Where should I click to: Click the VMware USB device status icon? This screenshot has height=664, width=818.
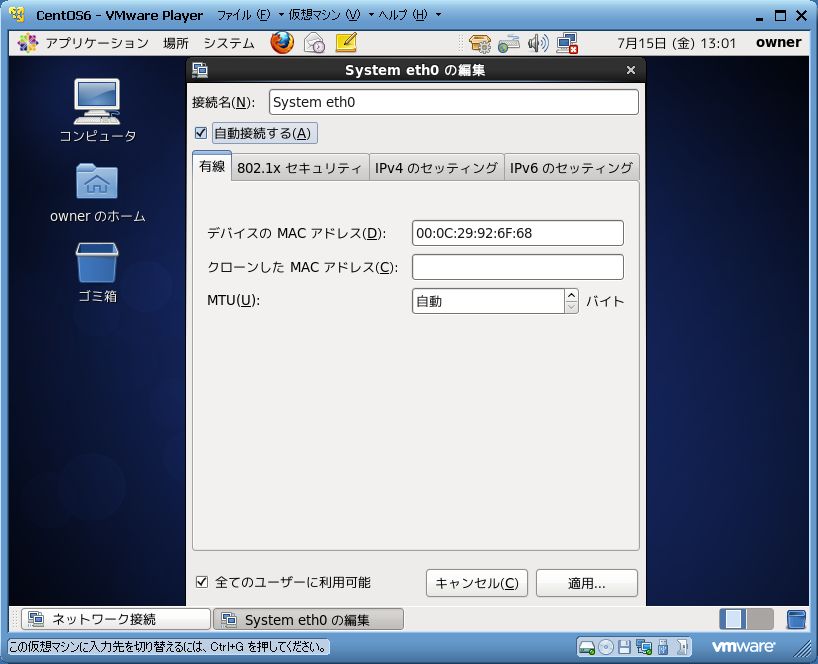[x=663, y=647]
